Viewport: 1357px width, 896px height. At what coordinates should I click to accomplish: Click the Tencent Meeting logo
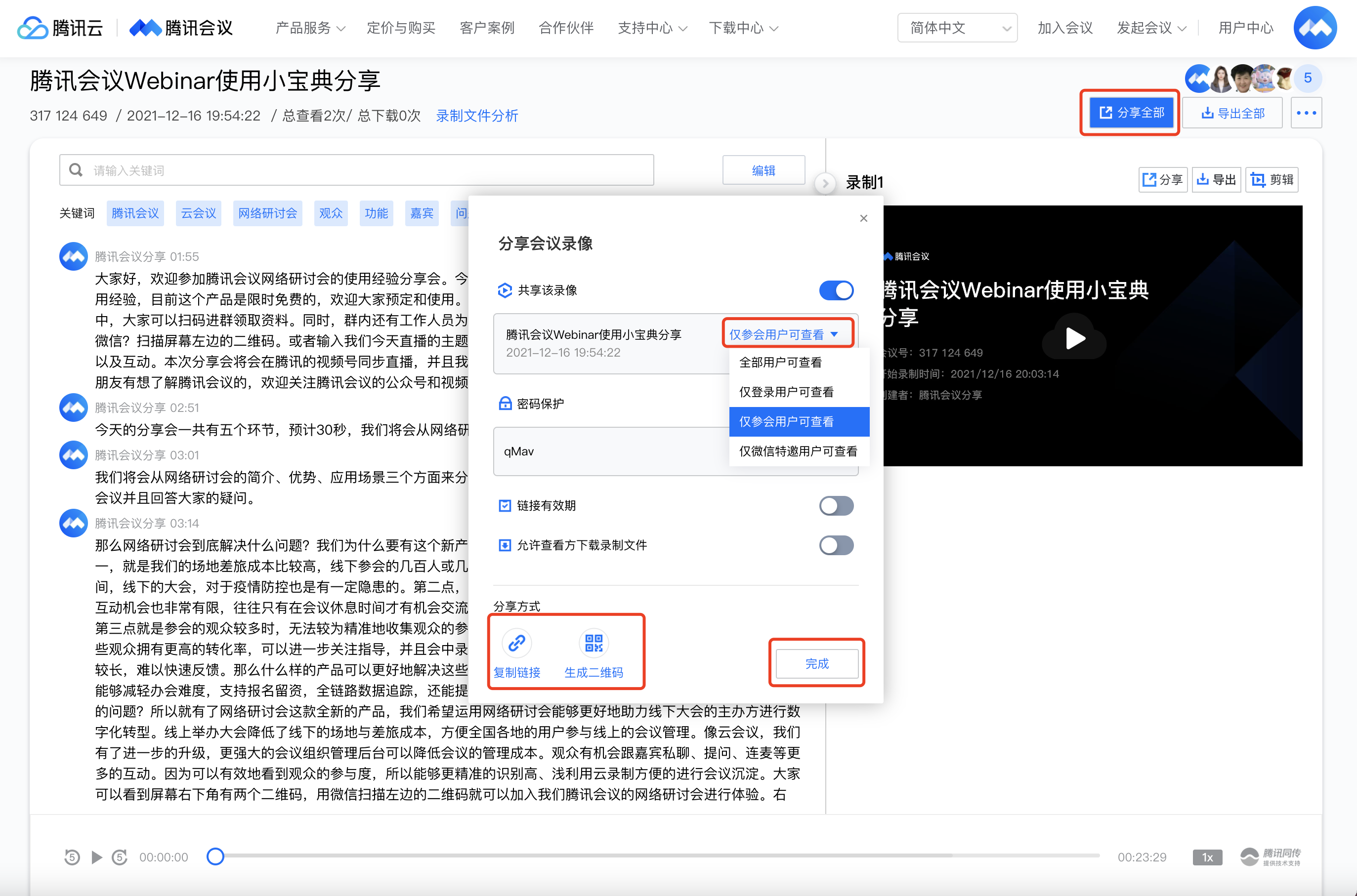coord(181,28)
